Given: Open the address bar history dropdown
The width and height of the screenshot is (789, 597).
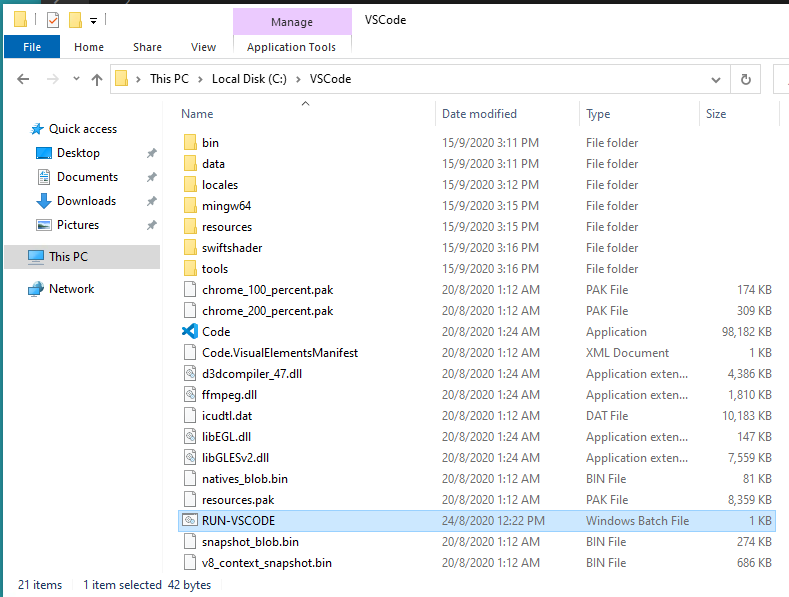Looking at the screenshot, I should [x=715, y=79].
